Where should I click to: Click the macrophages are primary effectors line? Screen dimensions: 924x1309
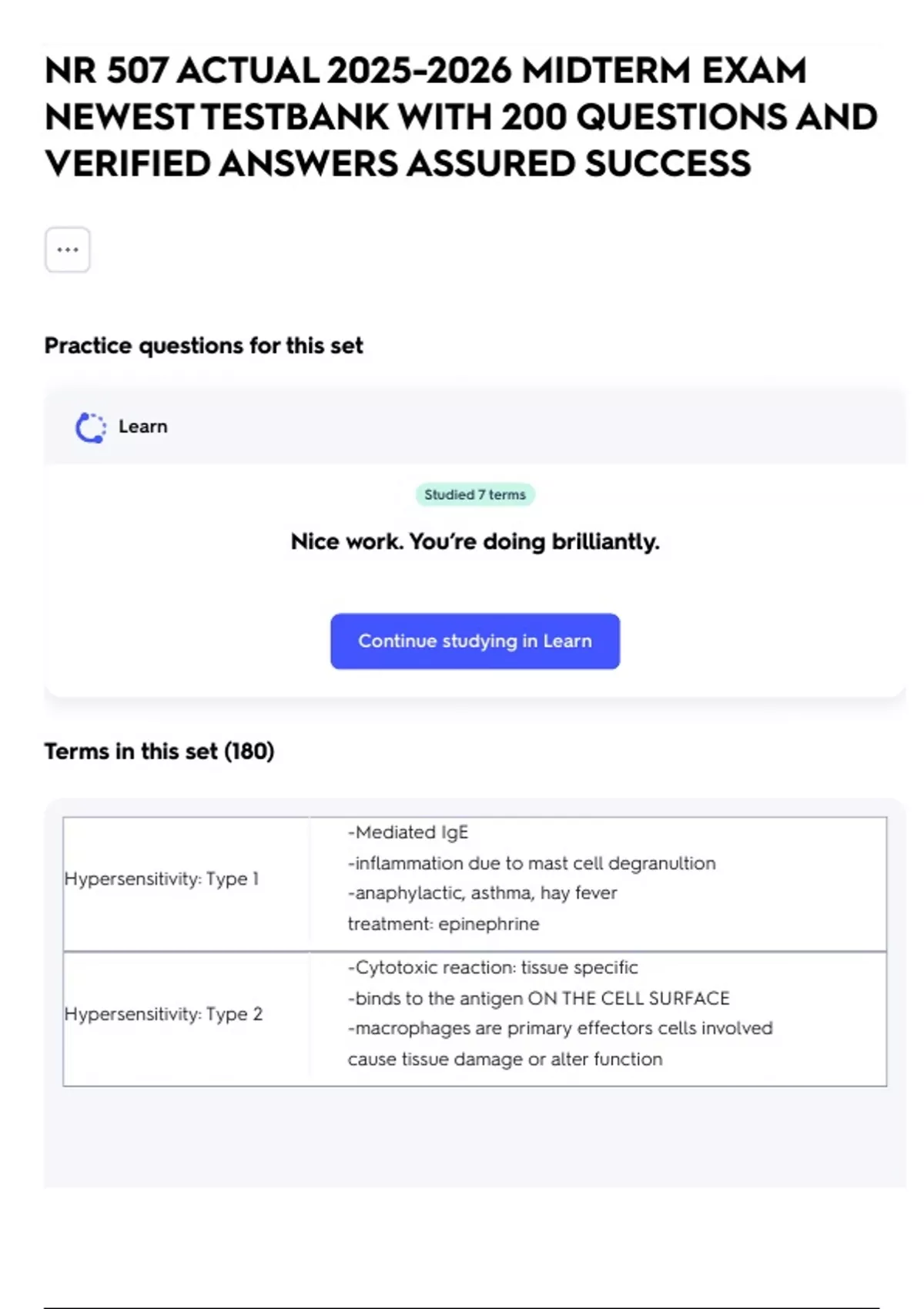pyautogui.click(x=560, y=1029)
